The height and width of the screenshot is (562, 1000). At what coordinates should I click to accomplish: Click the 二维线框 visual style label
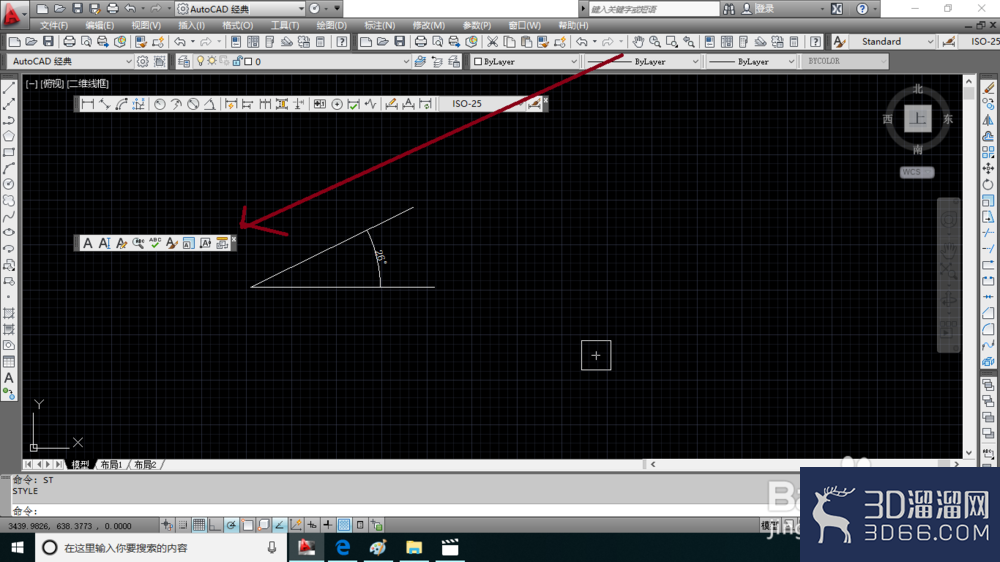(88, 84)
